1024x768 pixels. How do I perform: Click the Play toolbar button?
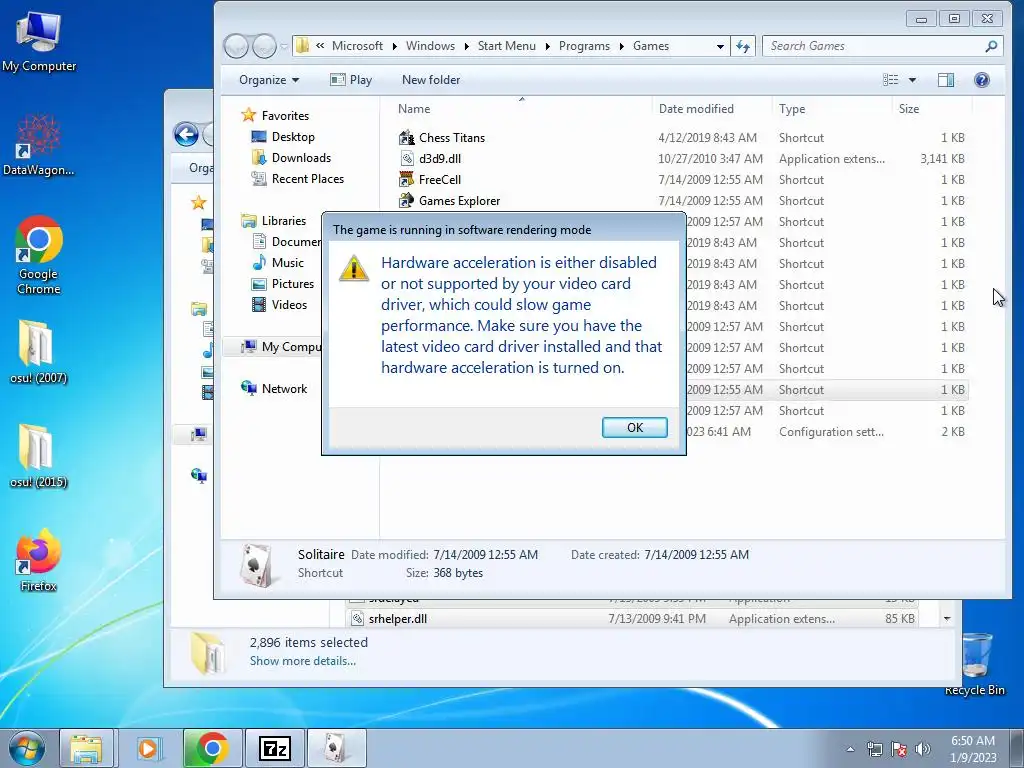point(351,80)
